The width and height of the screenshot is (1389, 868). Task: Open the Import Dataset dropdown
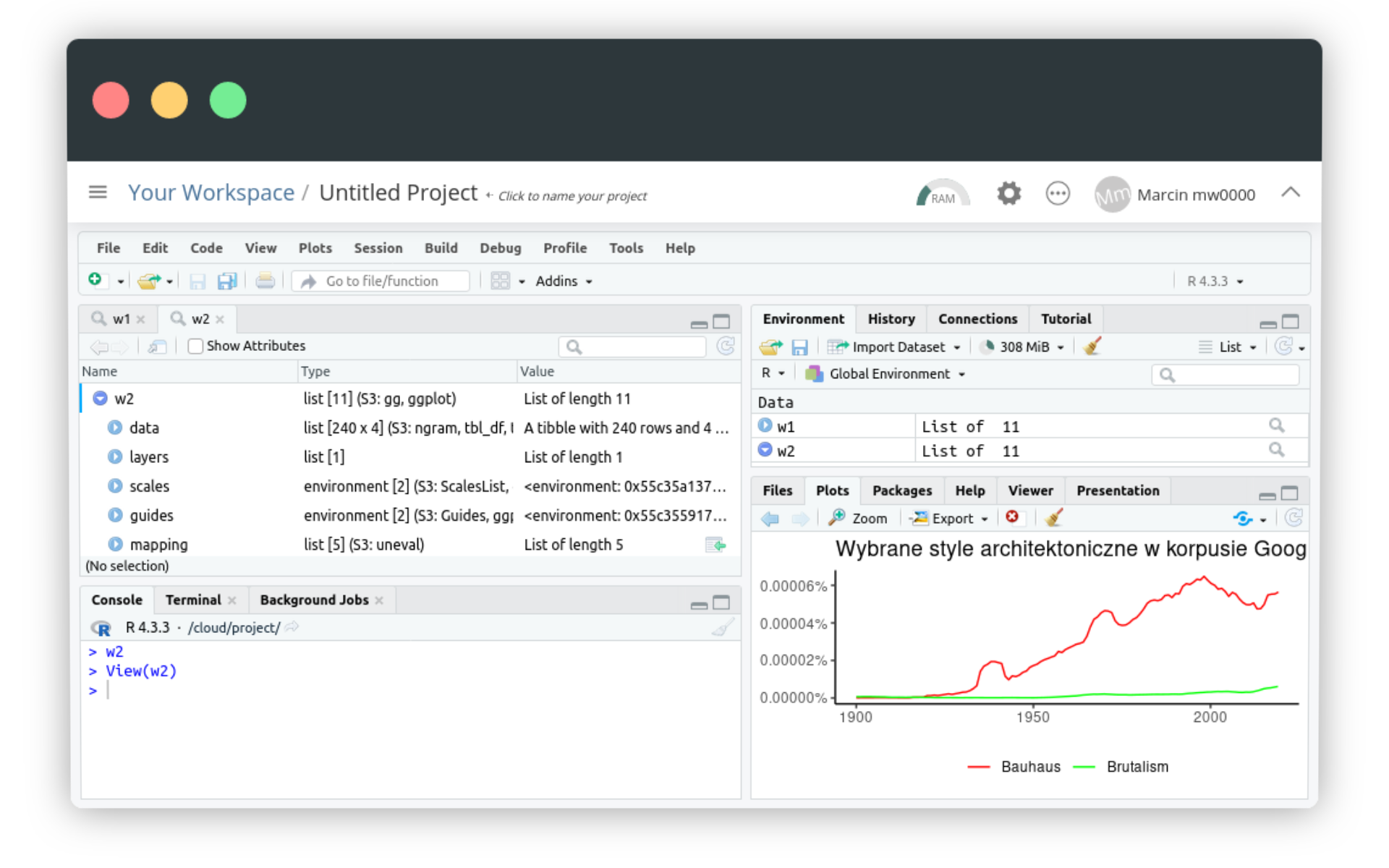896,347
